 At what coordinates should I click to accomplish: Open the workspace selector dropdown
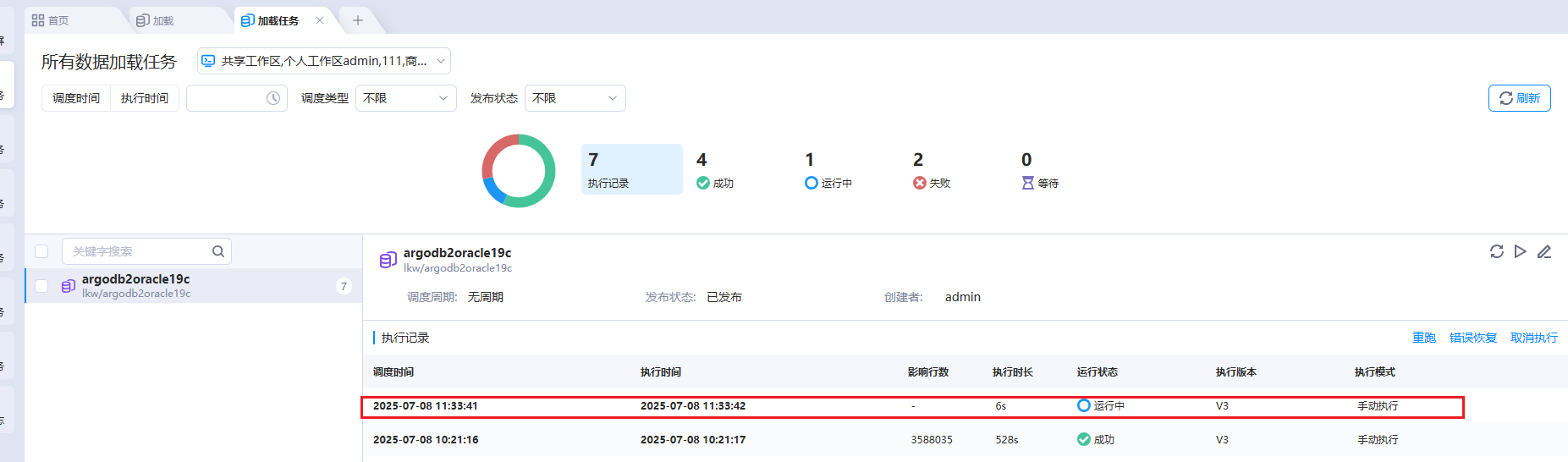[x=323, y=61]
